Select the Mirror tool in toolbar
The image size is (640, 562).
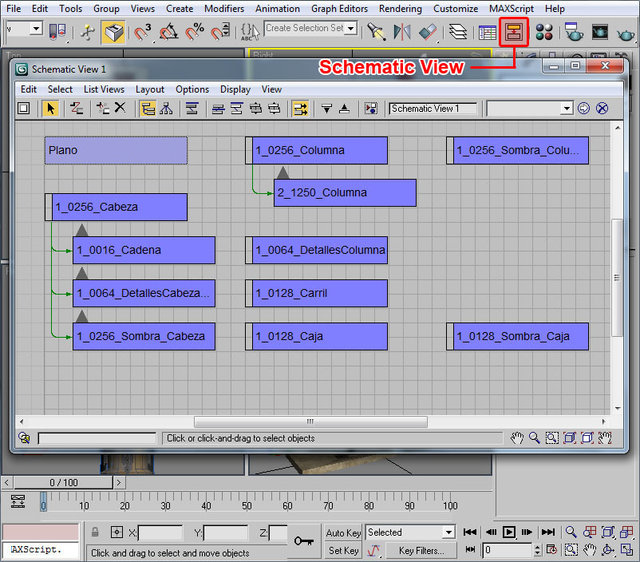click(x=403, y=32)
